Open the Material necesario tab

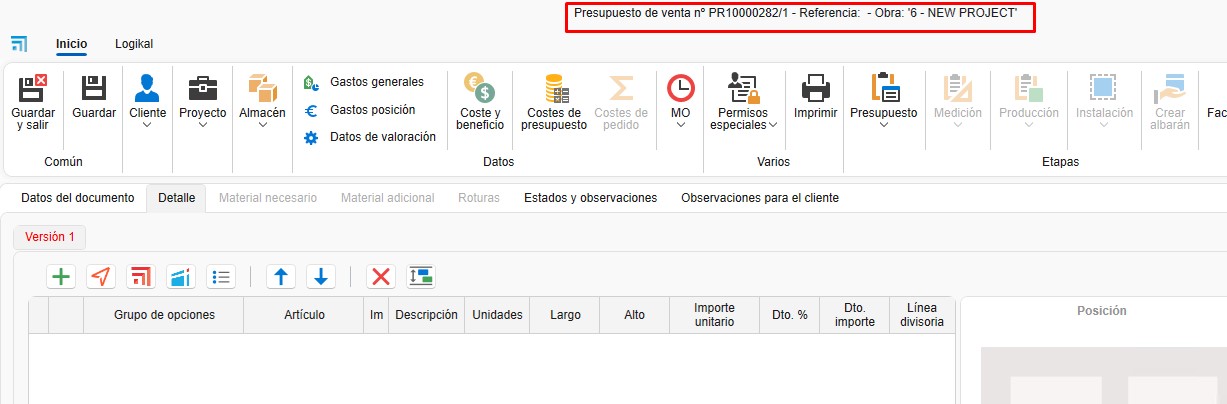pyautogui.click(x=268, y=198)
